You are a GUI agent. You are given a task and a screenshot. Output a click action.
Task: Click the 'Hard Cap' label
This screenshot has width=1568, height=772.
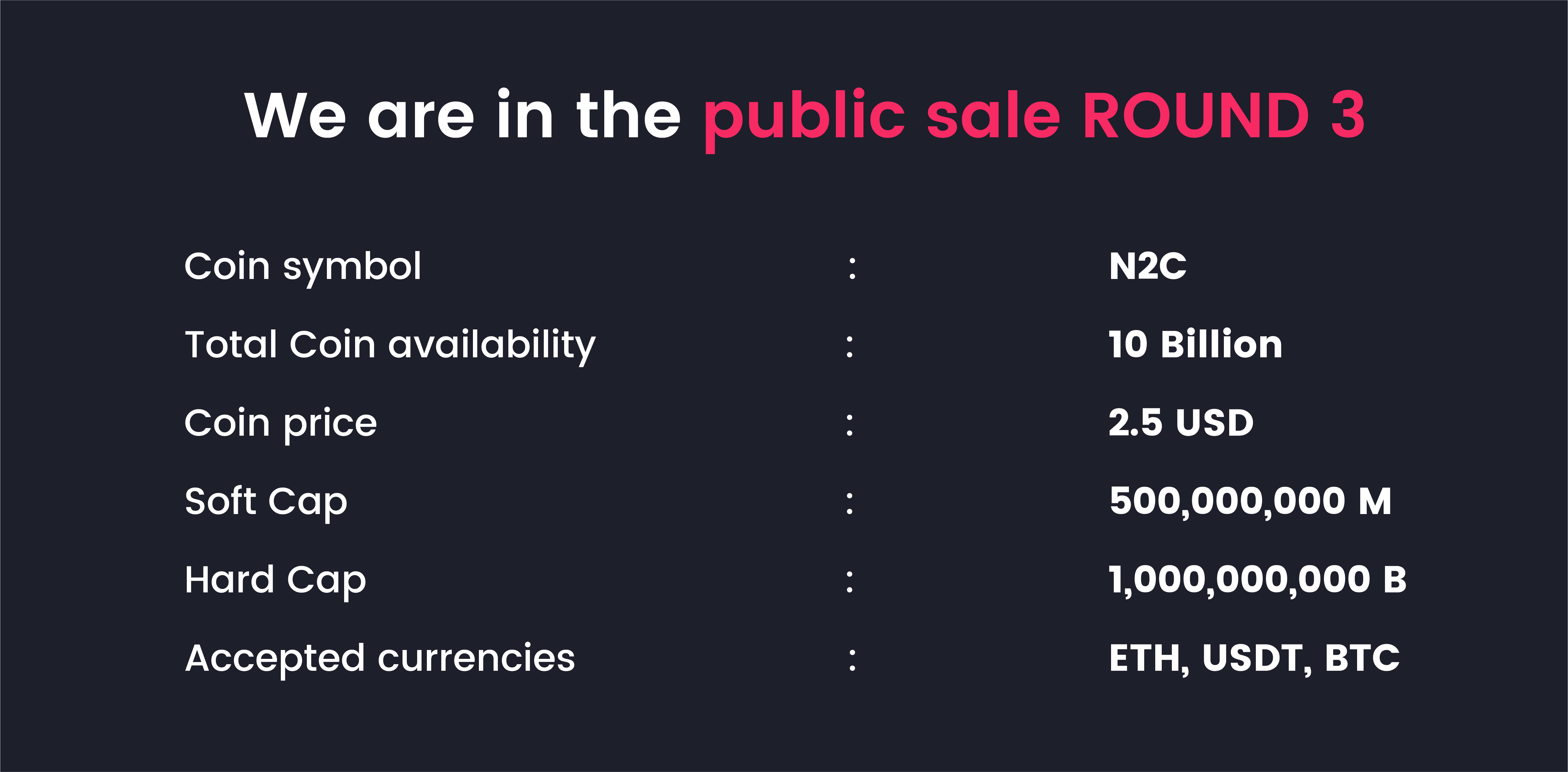point(275,581)
